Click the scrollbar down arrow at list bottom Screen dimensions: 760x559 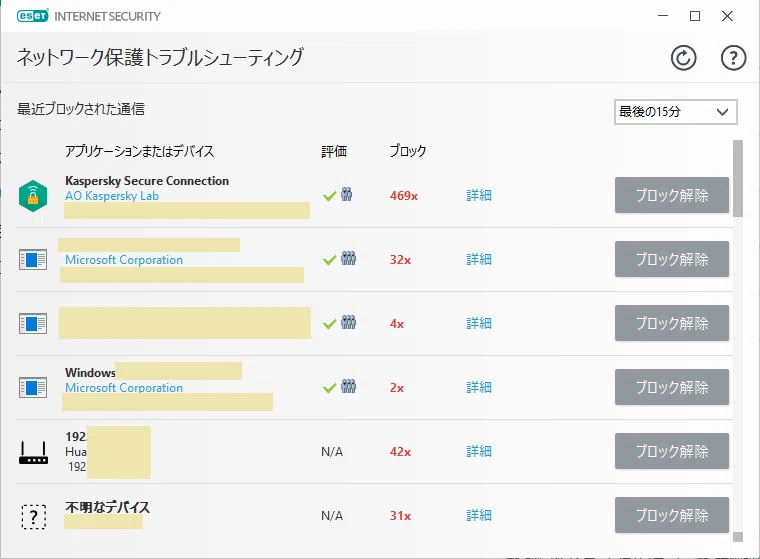[x=738, y=537]
